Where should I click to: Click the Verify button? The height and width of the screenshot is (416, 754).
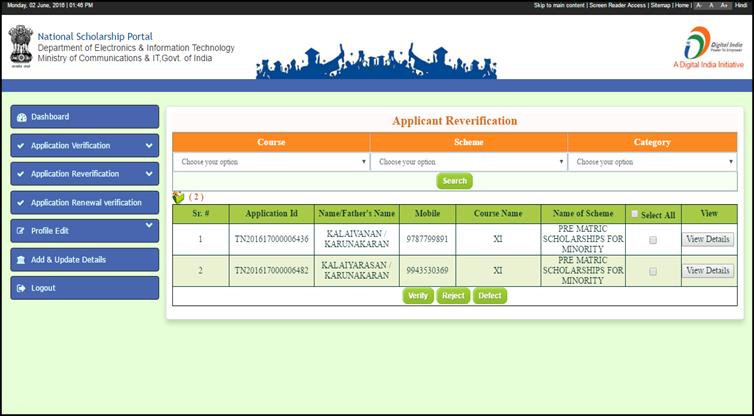(x=418, y=296)
